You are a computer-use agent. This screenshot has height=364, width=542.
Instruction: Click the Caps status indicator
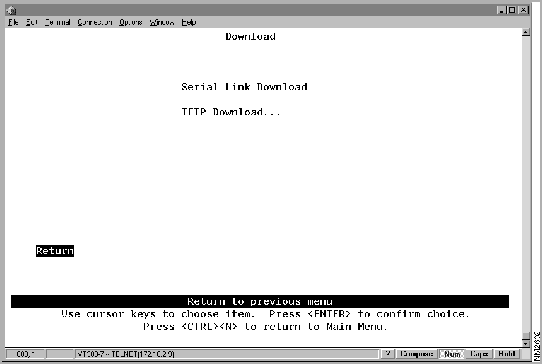tap(479, 354)
